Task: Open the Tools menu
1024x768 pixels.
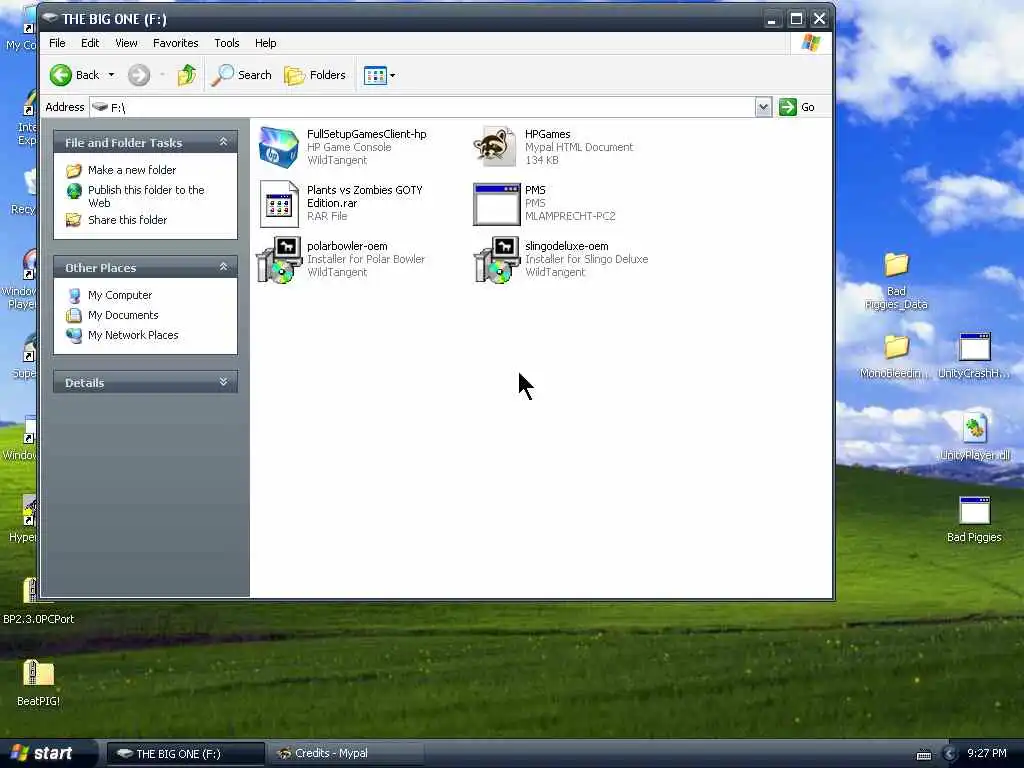Action: click(227, 43)
